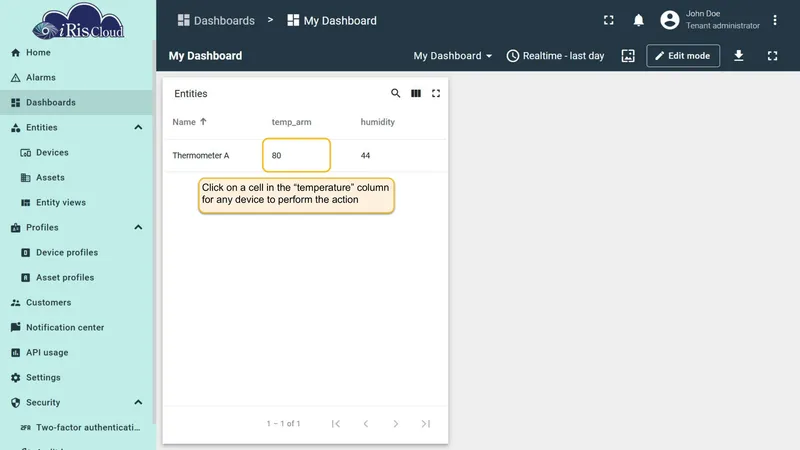Search in the Entities widget

click(x=395, y=93)
